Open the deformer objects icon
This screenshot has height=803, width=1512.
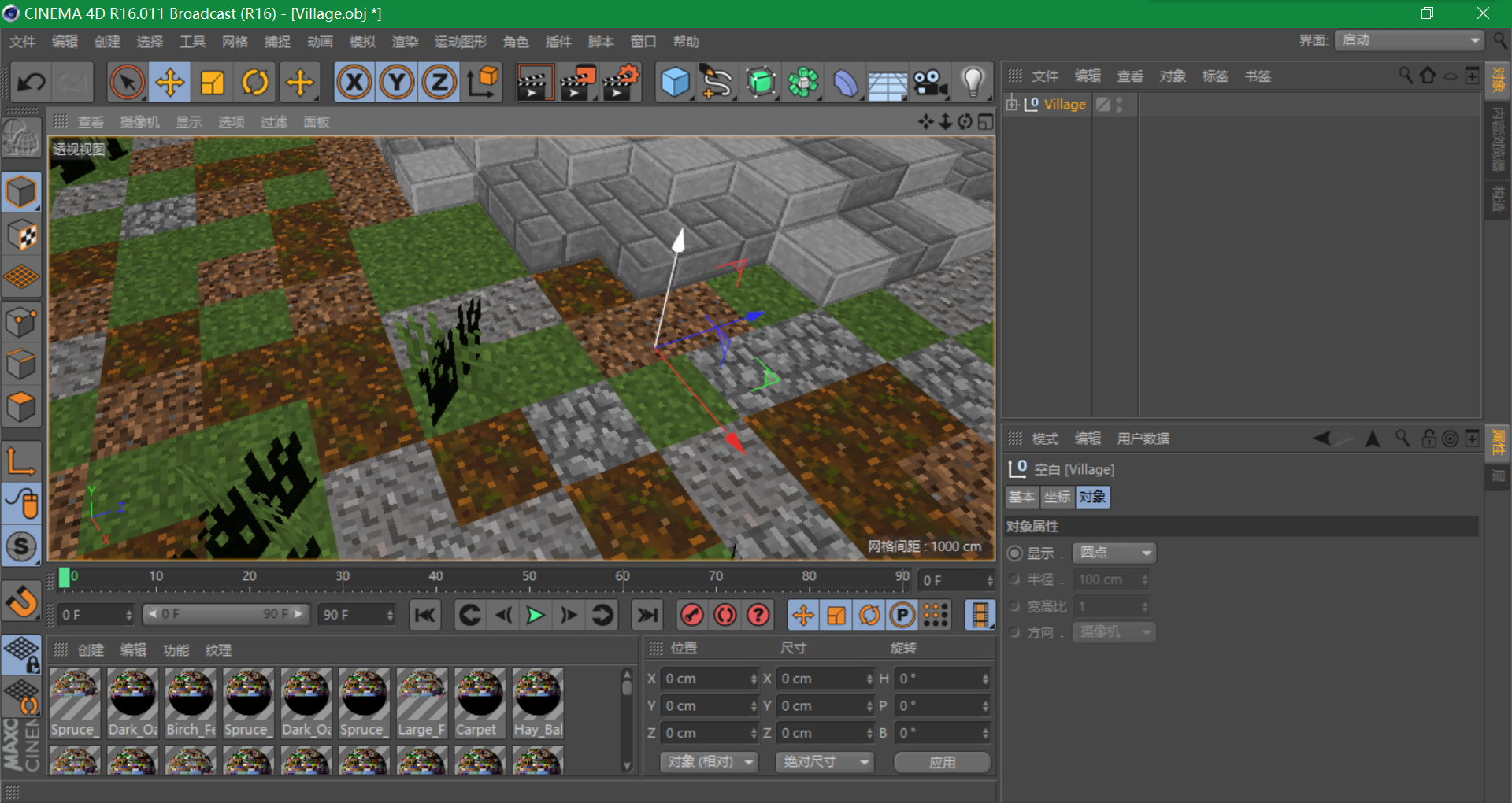(x=845, y=82)
